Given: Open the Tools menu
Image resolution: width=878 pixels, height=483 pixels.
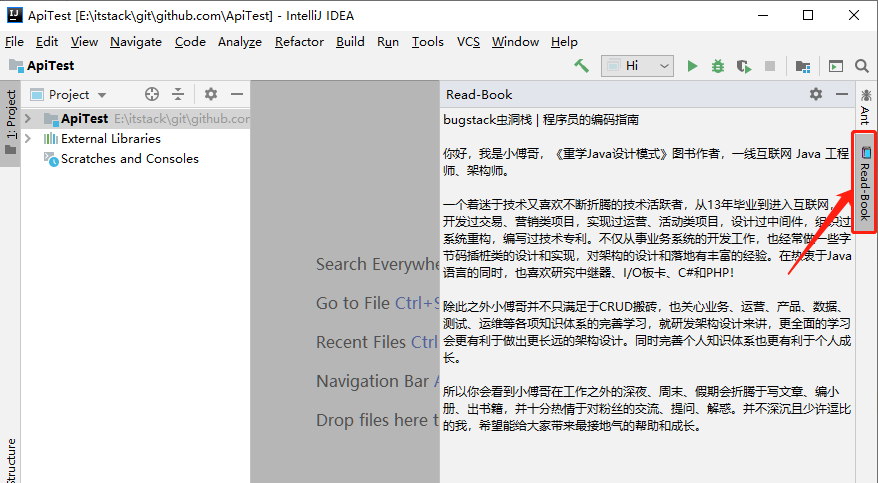Looking at the screenshot, I should click(427, 41).
